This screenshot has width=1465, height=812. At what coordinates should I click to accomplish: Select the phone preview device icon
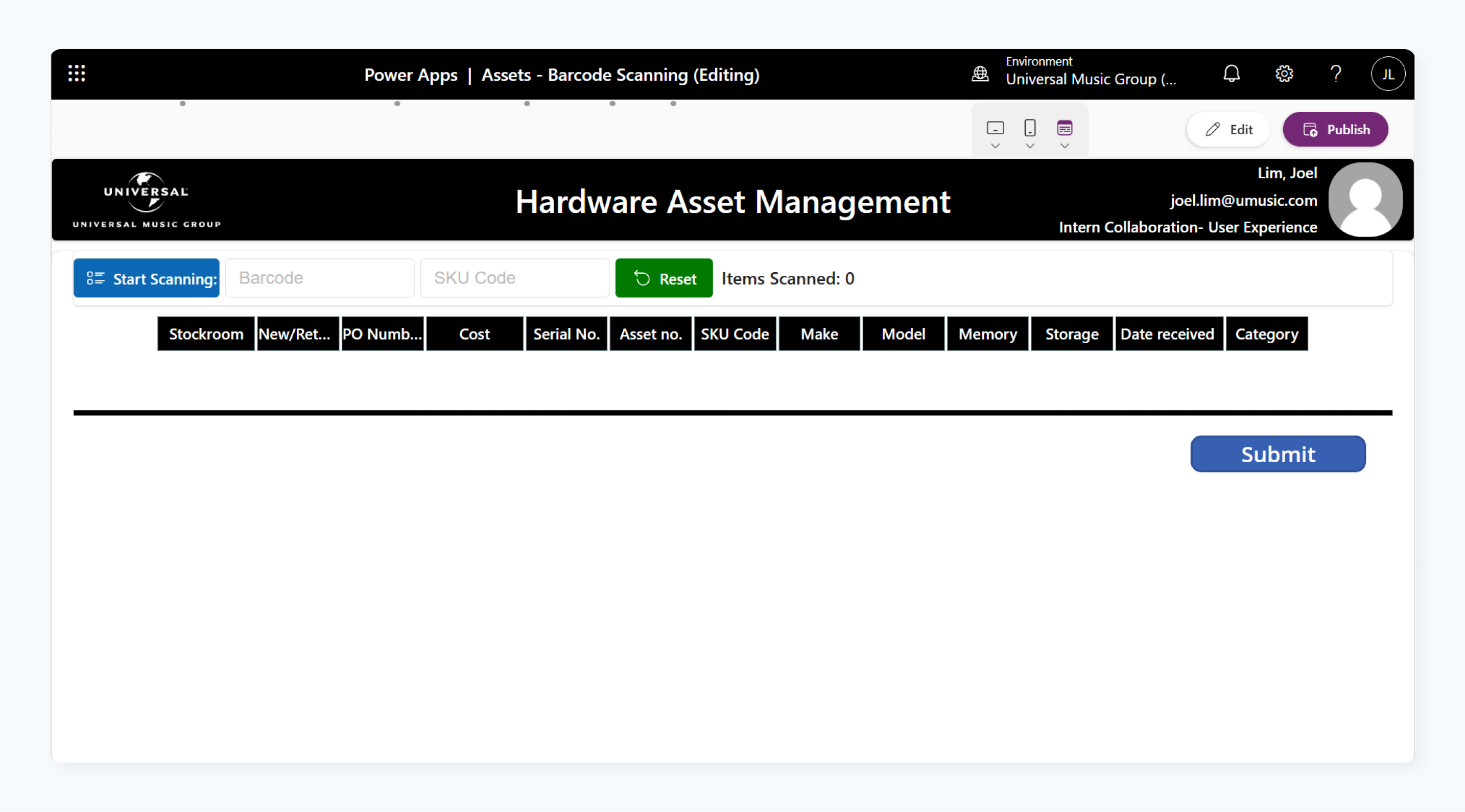[x=1029, y=128]
